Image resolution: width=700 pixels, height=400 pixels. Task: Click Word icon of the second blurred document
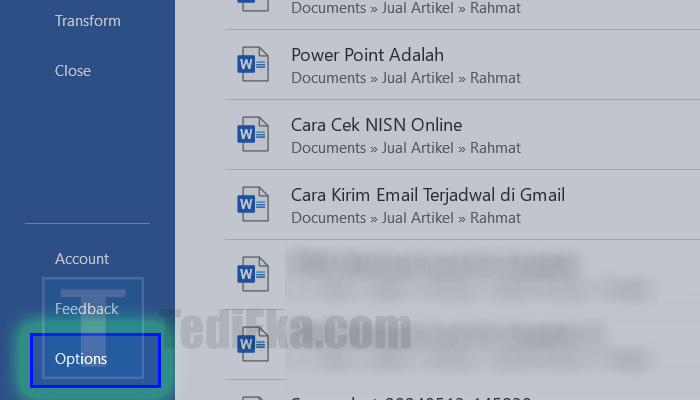tap(252, 344)
